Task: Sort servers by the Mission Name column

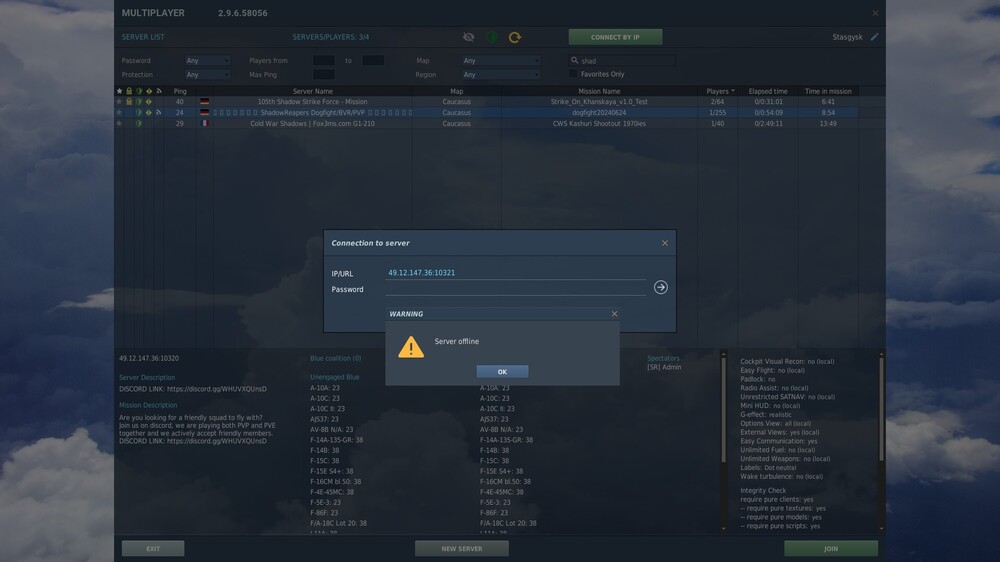Action: (x=599, y=91)
